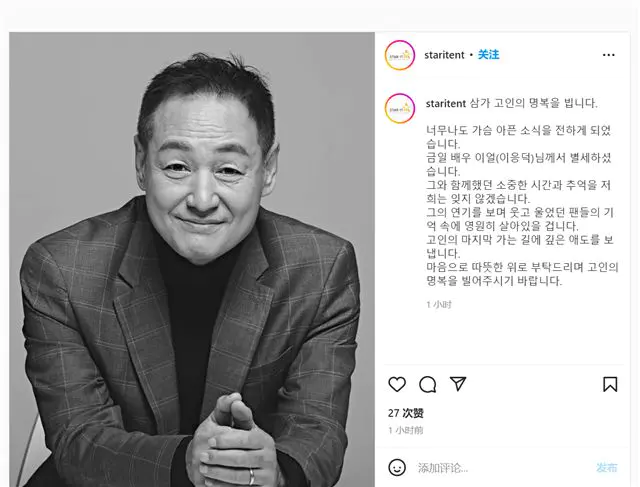640x487 pixels.
Task: Click the staritent avatar in post header
Action: (400, 55)
